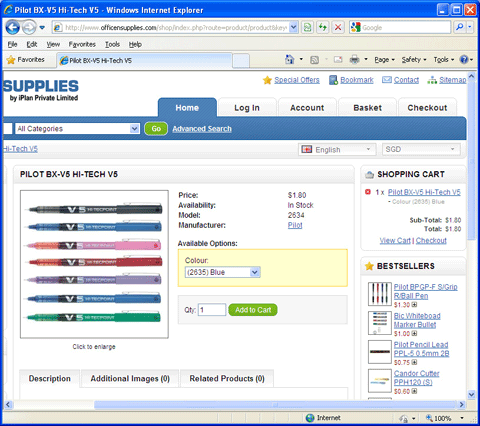Click the Checkout link in Shopping Cart
Screen dimensions: 480x426
(431, 240)
